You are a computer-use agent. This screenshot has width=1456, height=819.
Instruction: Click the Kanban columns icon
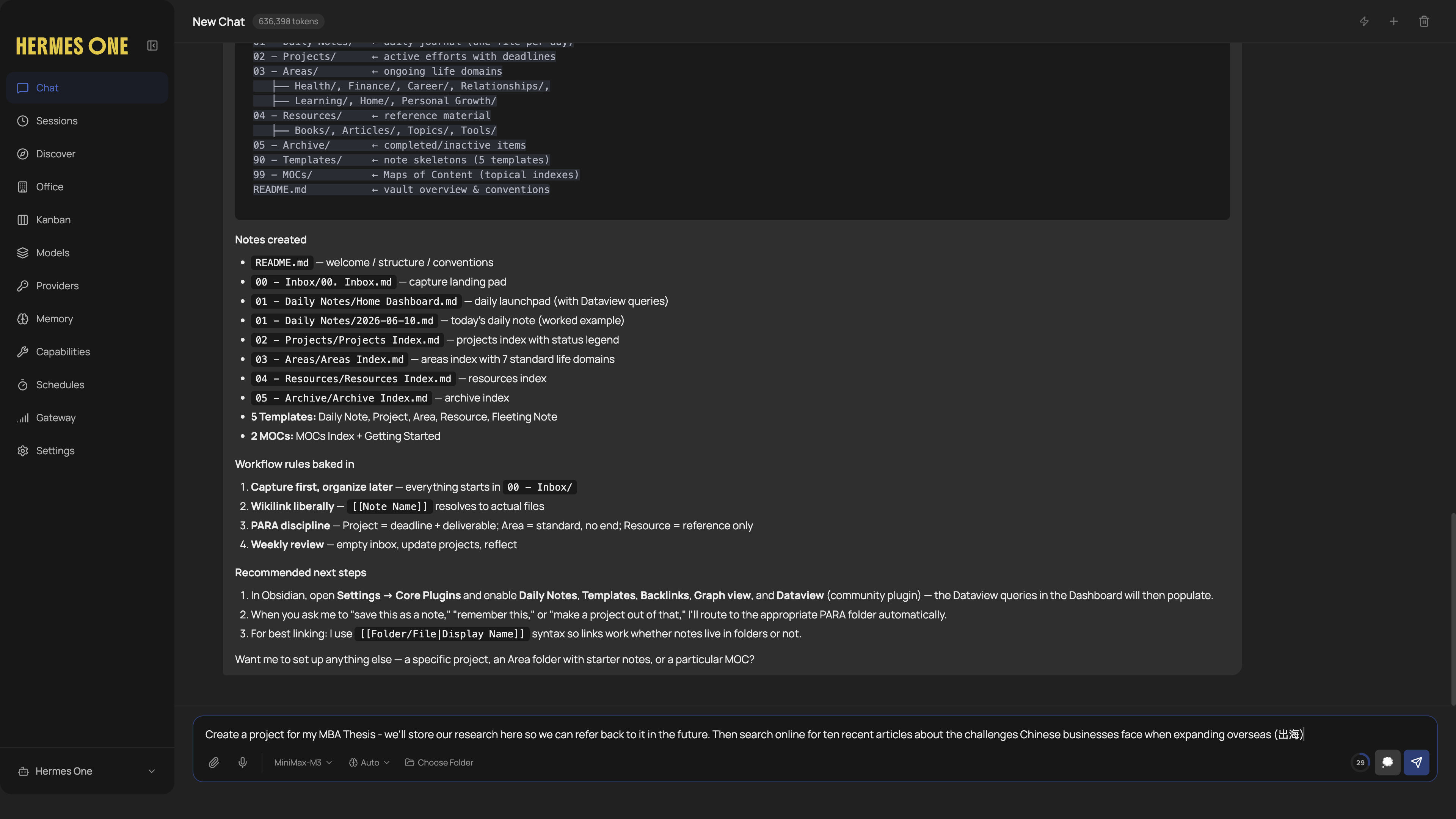click(x=23, y=220)
